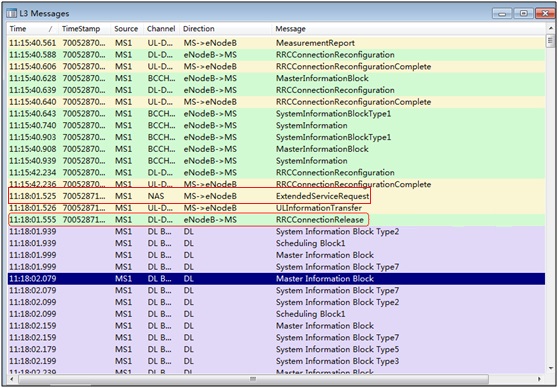The image size is (559, 388).
Task: Click highlighted Master Information Block at 11:18:02.079
Action: click(276, 279)
